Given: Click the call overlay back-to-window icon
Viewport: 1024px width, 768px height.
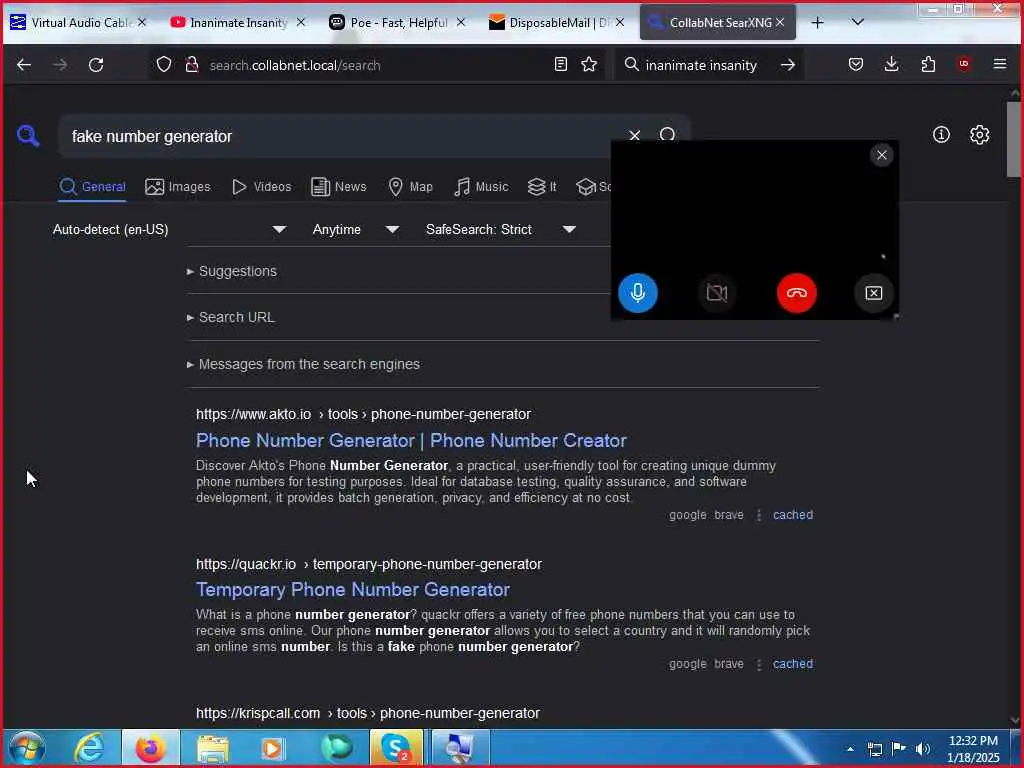Looking at the screenshot, I should 874,293.
